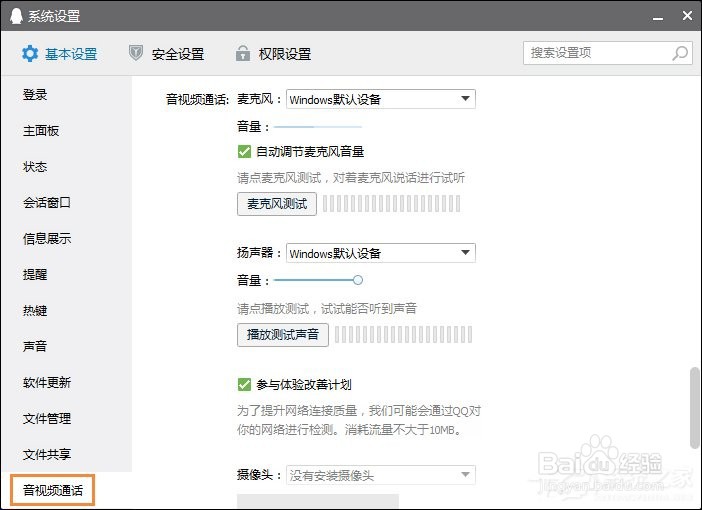The height and width of the screenshot is (510, 702).
Task: Open 状态 in the sidebar
Action: click(x=35, y=167)
